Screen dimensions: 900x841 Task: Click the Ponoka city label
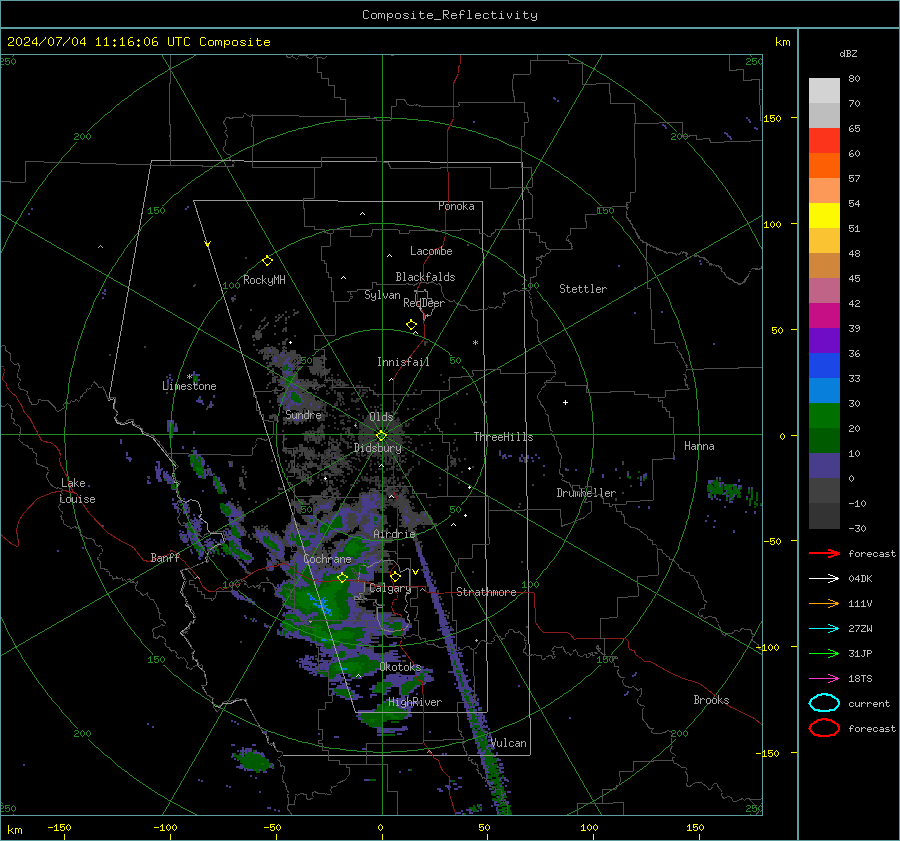tap(456, 206)
